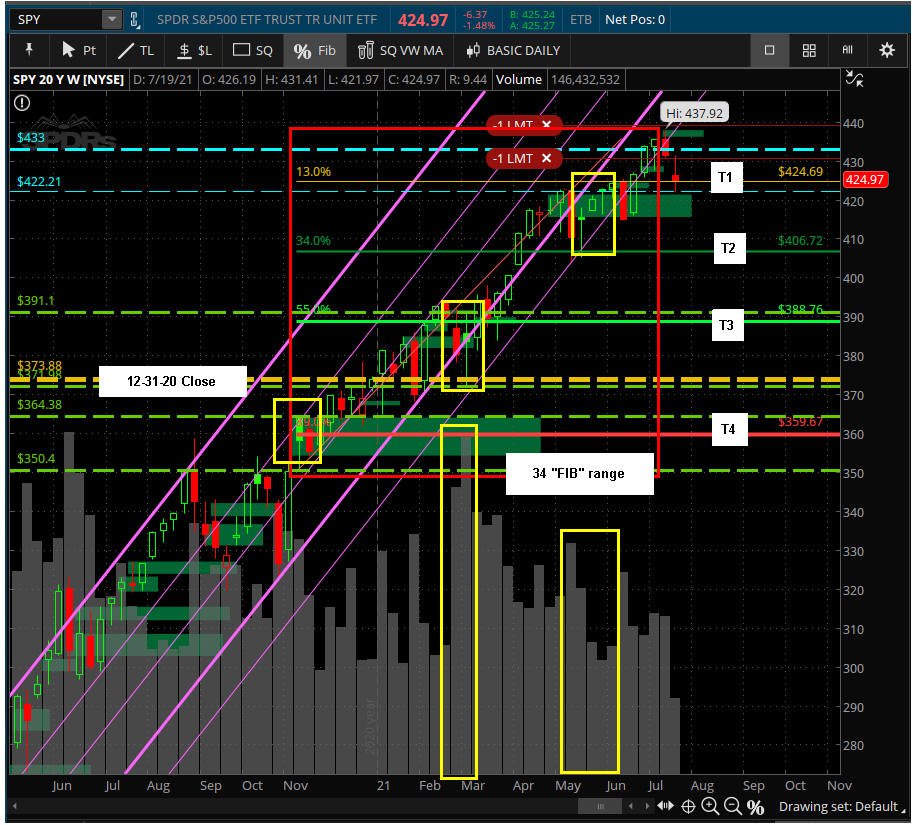
Task: Click the SPY symbol input field
Action: (57, 20)
